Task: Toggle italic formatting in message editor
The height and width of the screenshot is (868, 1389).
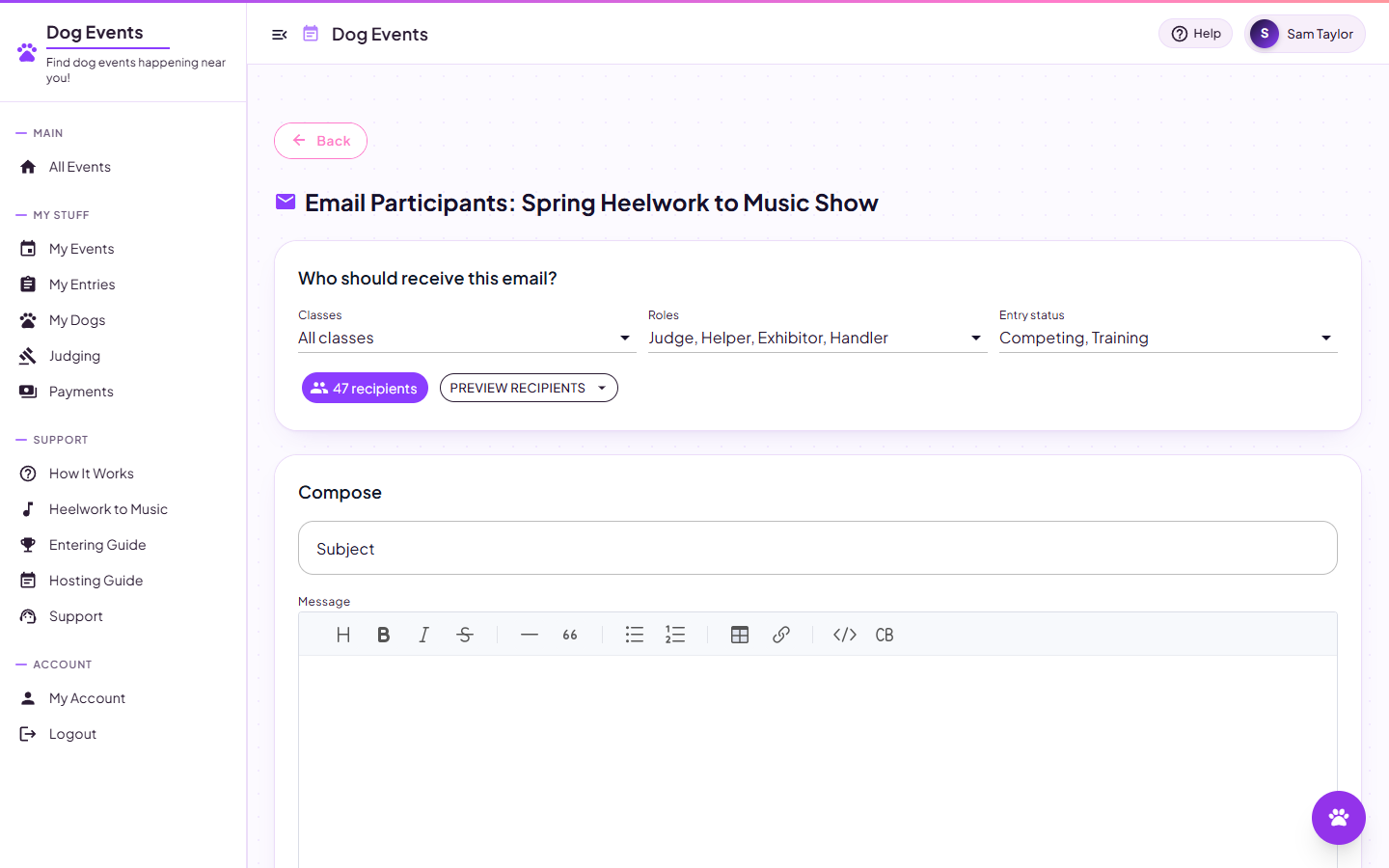Action: (423, 635)
